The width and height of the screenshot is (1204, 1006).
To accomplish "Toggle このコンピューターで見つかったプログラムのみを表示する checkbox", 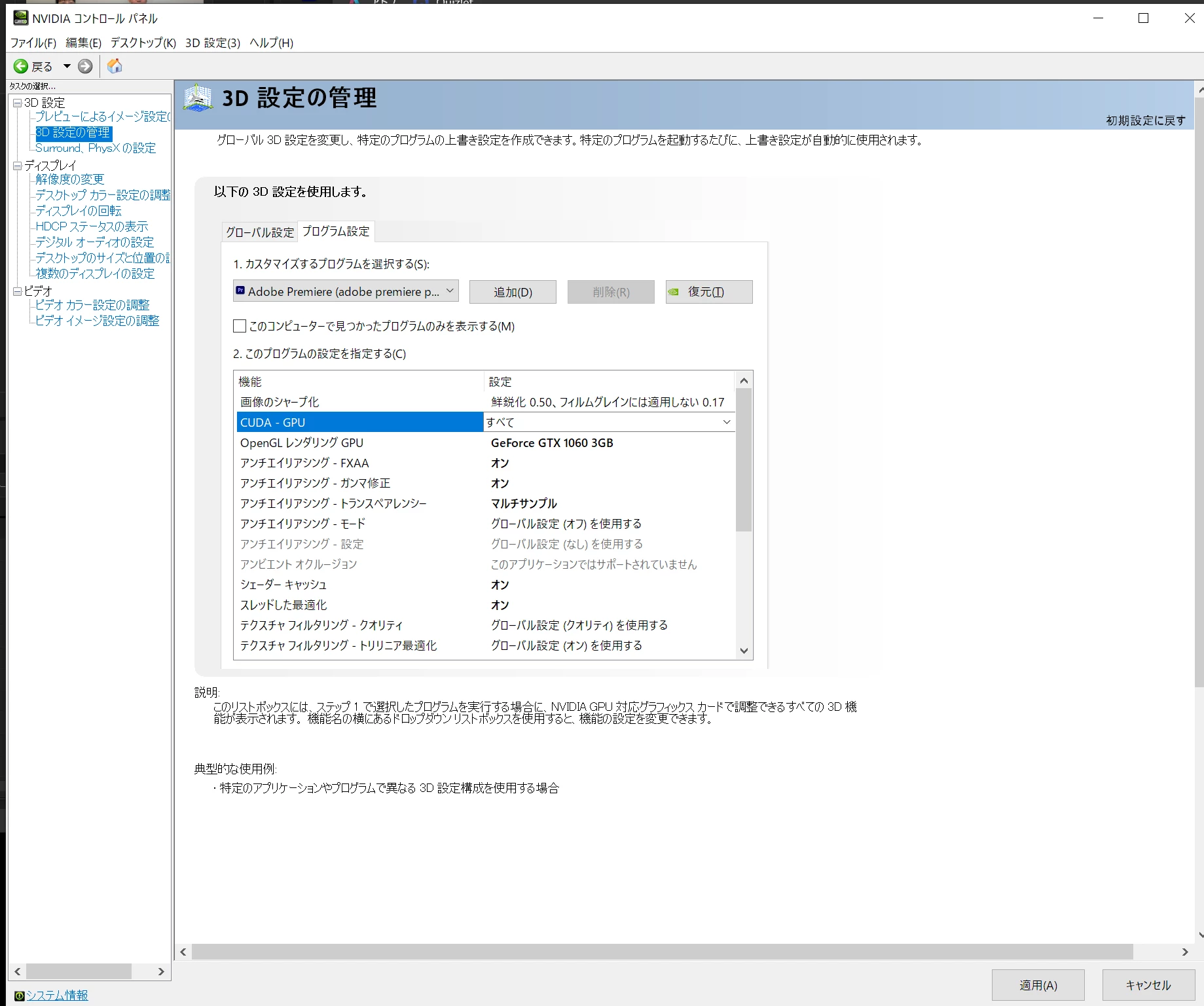I will point(240,326).
